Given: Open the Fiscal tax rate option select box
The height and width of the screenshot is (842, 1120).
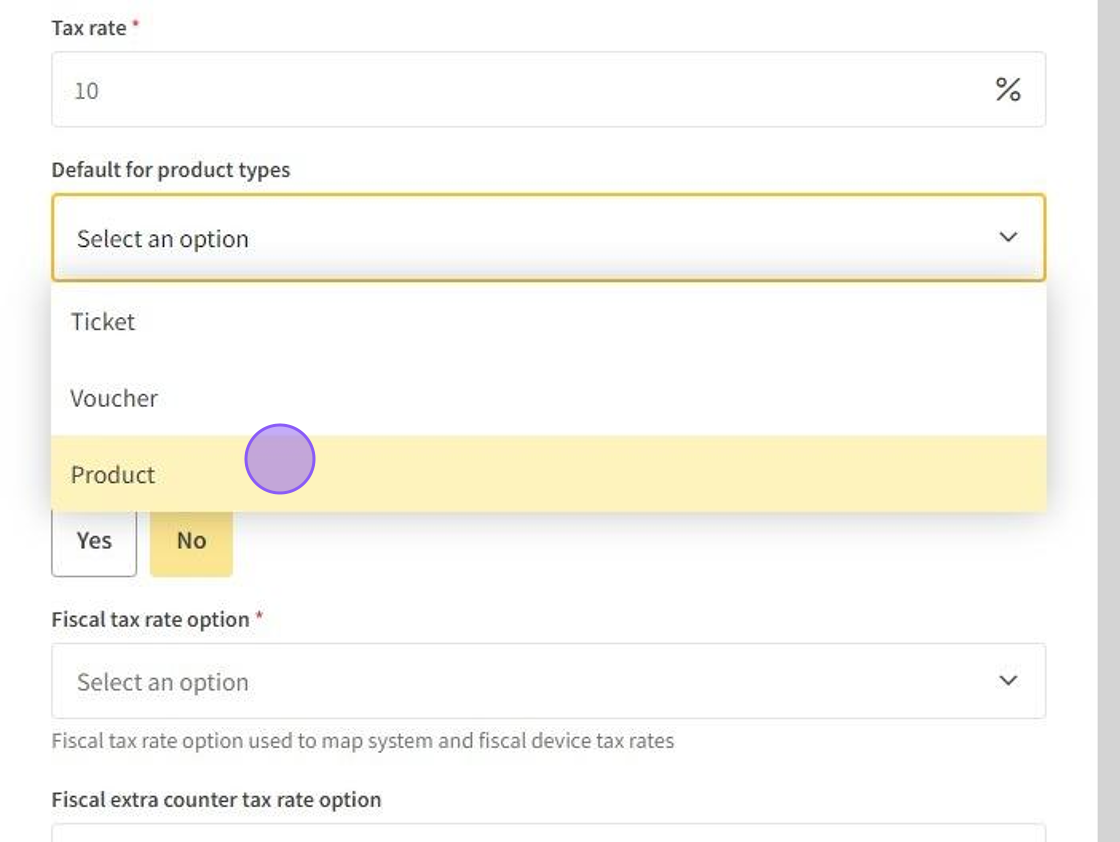Looking at the screenshot, I should coord(540,681).
